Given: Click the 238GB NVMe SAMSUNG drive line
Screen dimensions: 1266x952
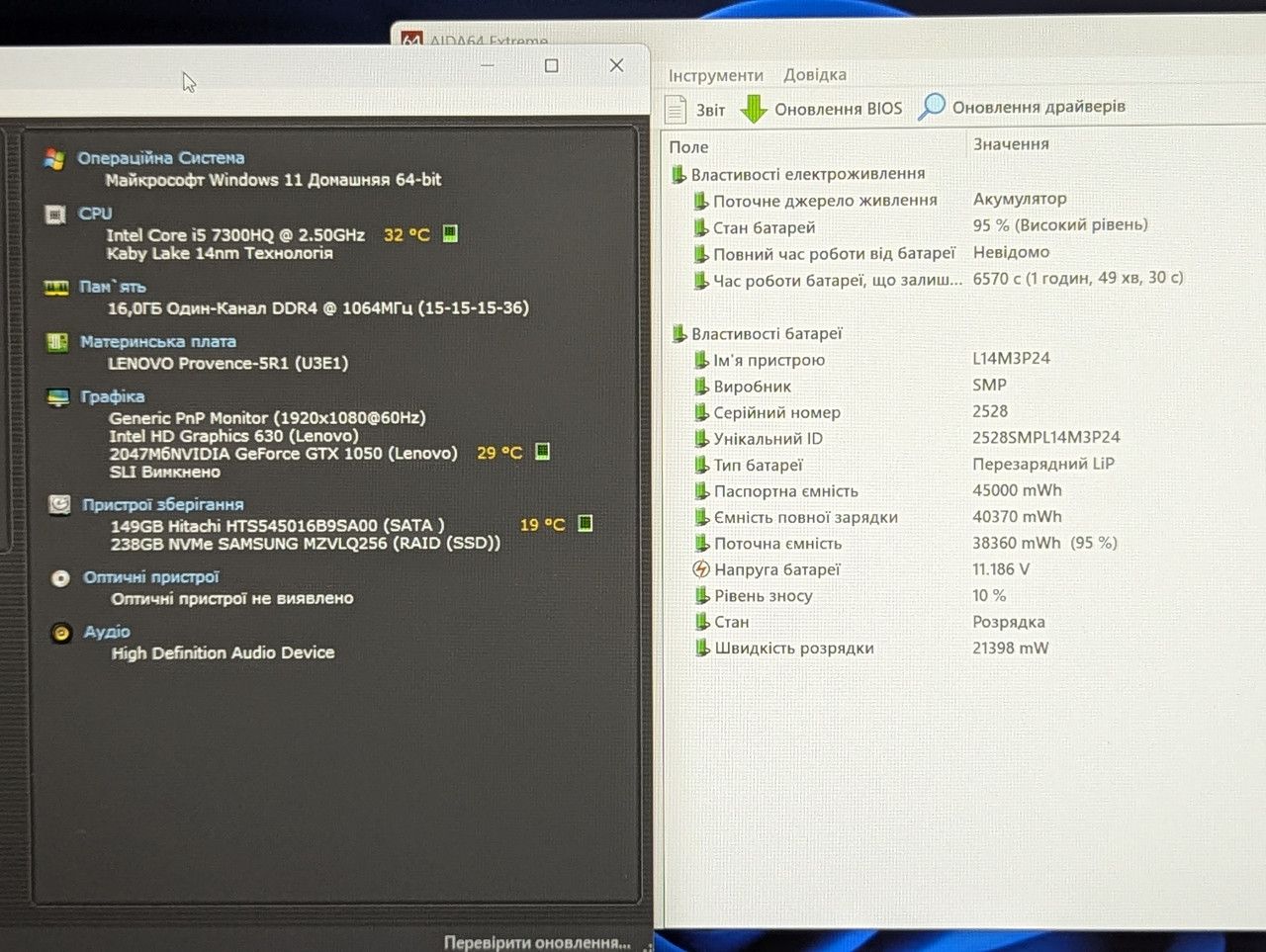Looking at the screenshot, I should 306,544.
